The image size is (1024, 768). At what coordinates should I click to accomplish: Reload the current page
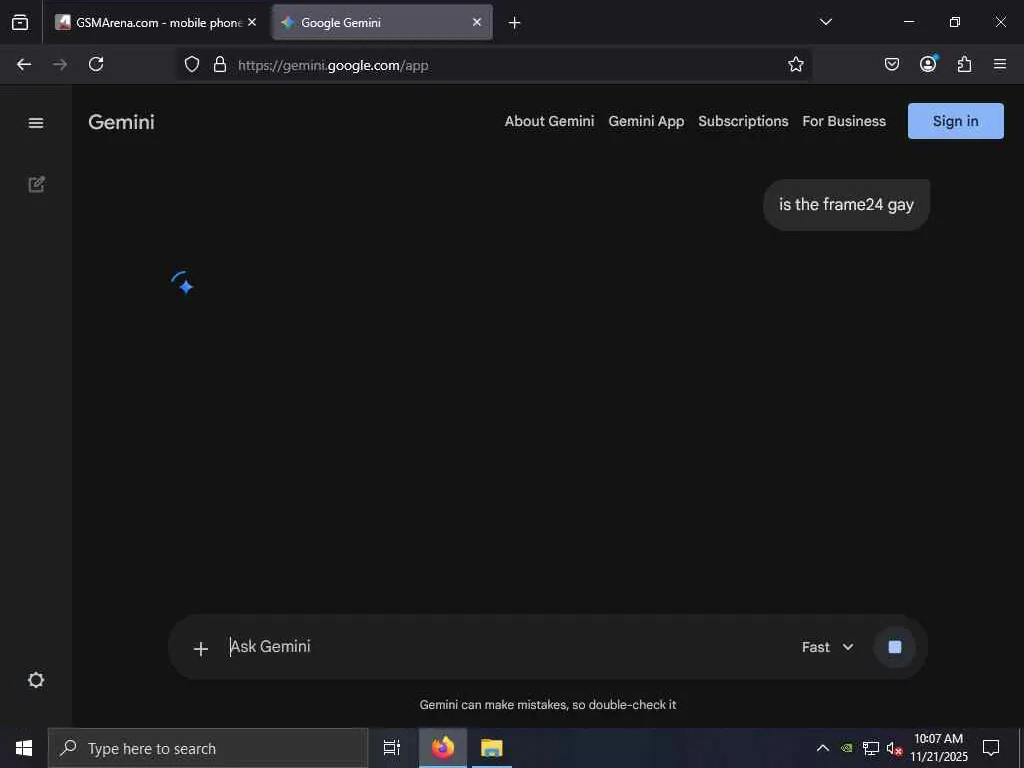coord(96,64)
